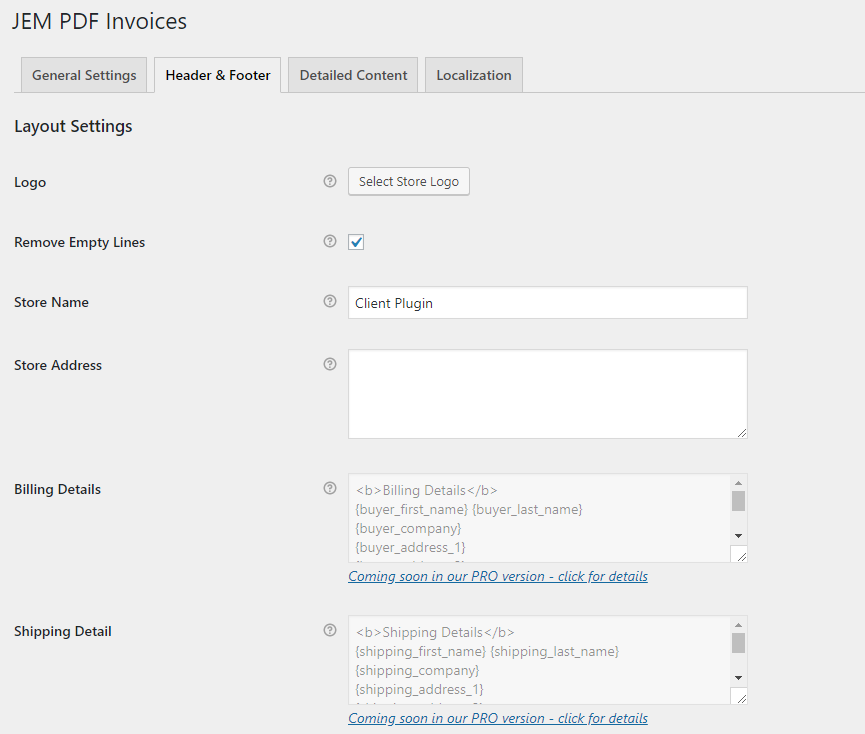Viewport: 865px width, 734px height.
Task: Click the Select Store Logo button
Action: [x=409, y=181]
